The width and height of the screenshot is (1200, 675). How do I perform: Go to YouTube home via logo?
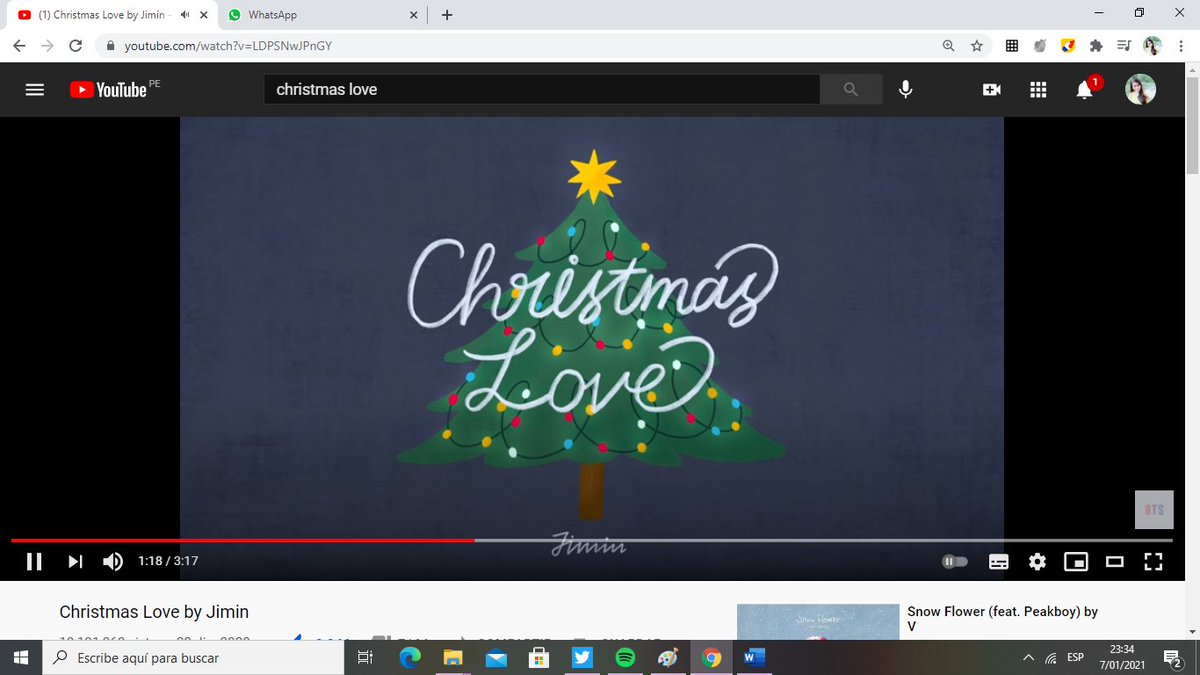pyautogui.click(x=108, y=89)
